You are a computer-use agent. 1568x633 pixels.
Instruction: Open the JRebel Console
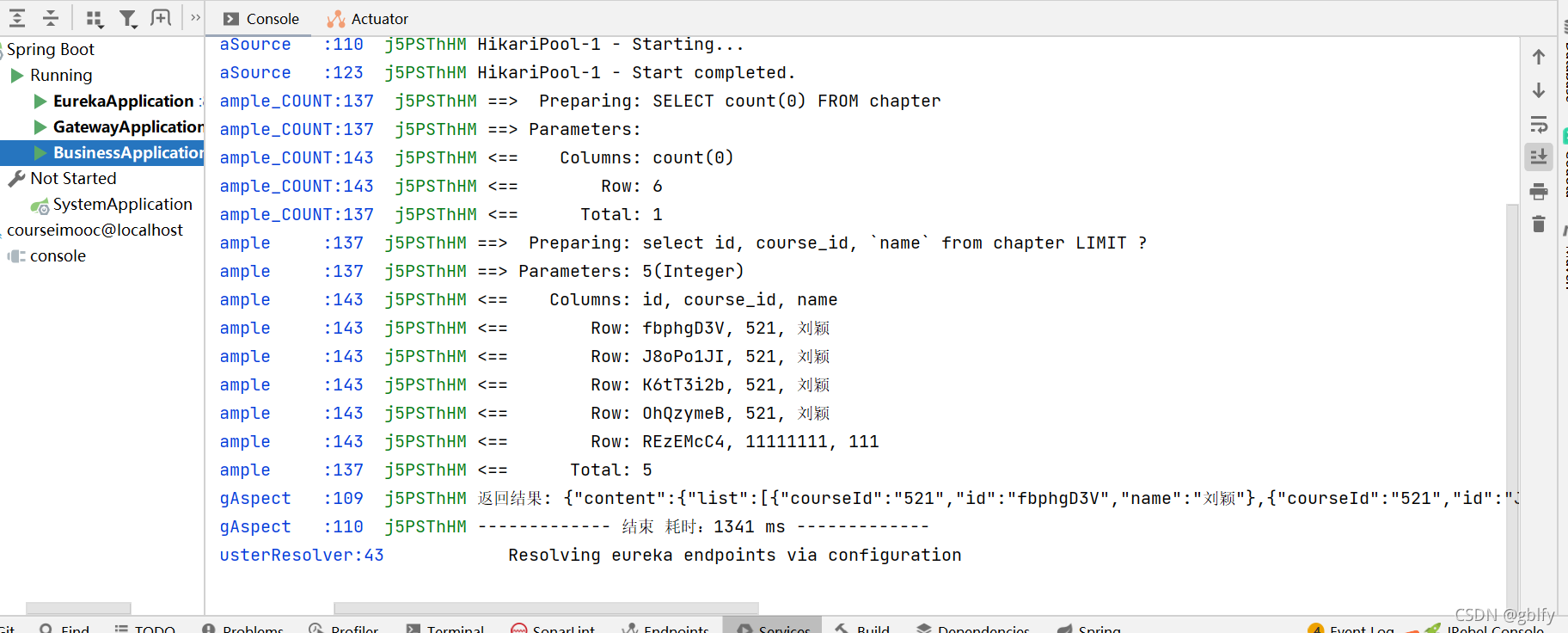pos(1485,629)
